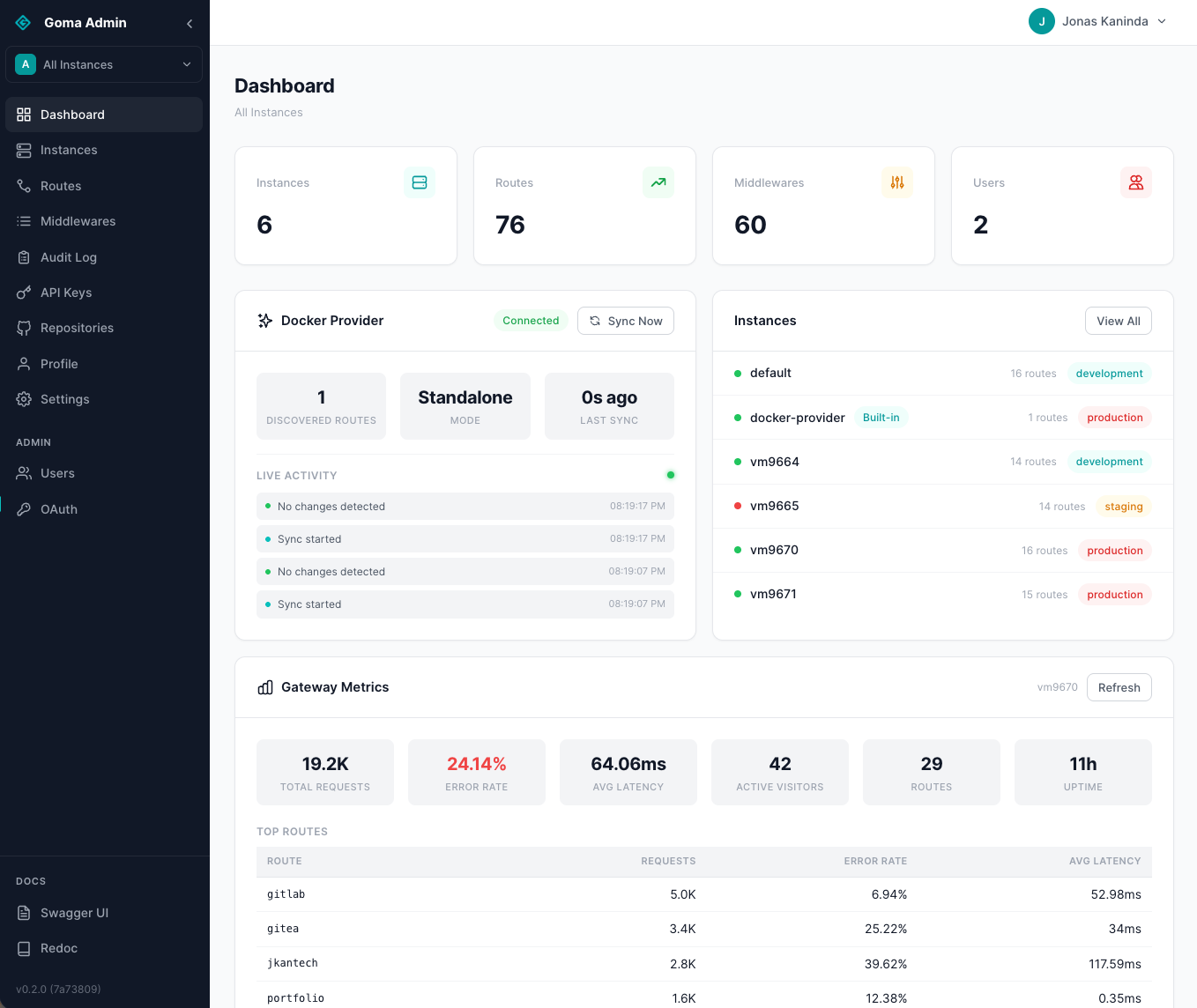Open the Settings gear in the sidebar
1197x1008 pixels.
coord(24,399)
